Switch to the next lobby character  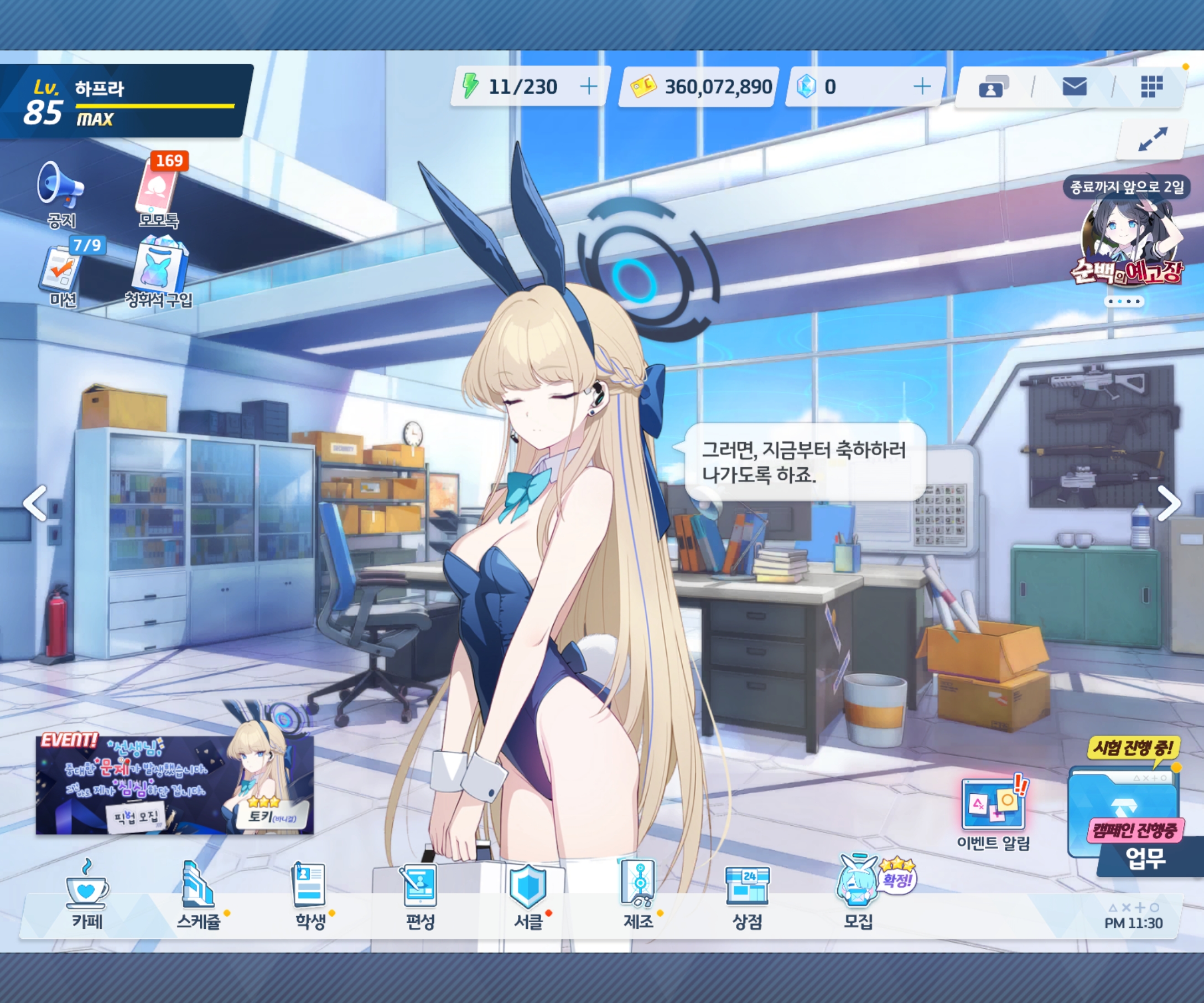click(x=1169, y=504)
